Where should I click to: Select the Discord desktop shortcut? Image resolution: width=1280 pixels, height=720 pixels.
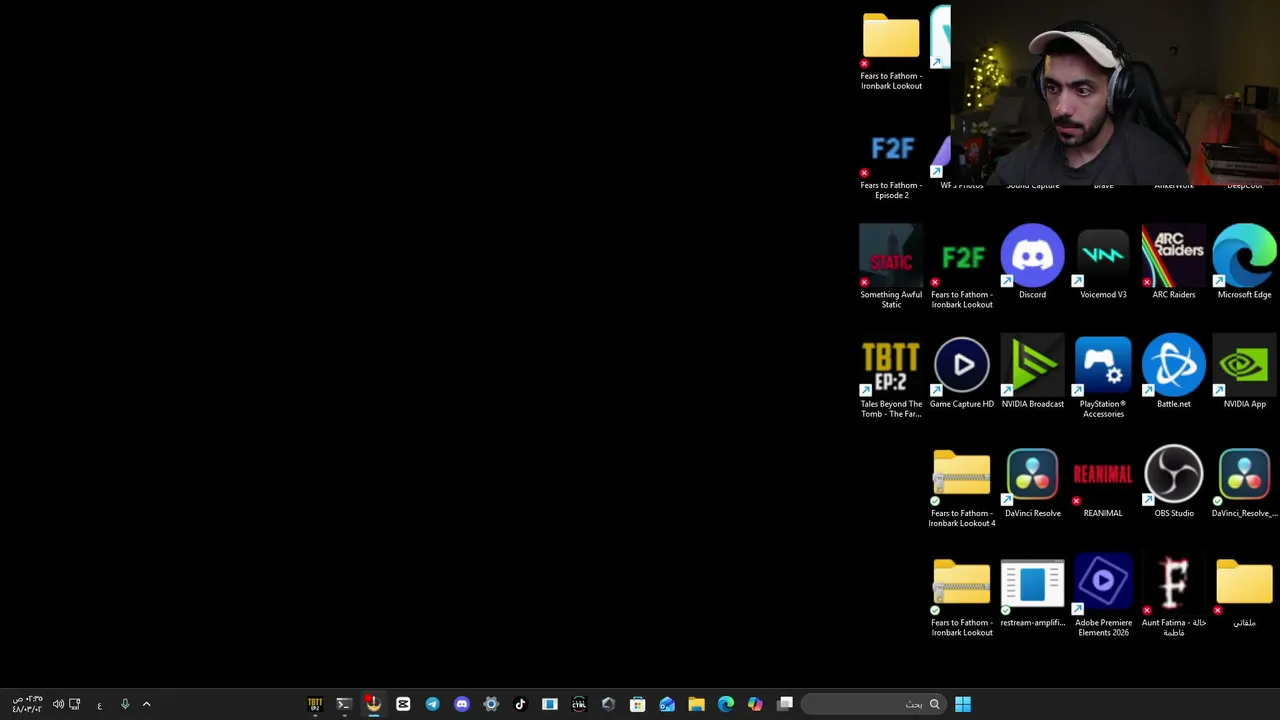pyautogui.click(x=1032, y=263)
